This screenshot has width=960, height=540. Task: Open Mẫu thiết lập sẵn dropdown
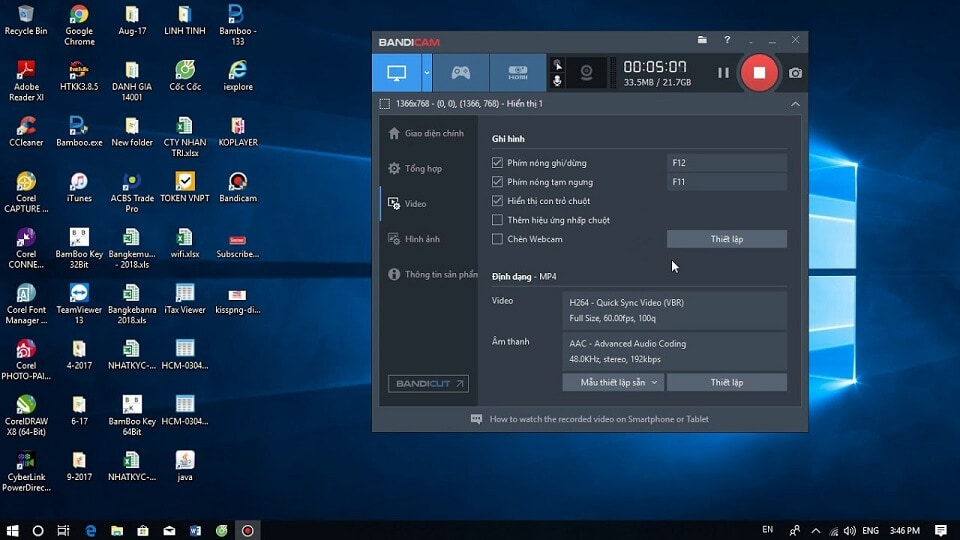(613, 382)
